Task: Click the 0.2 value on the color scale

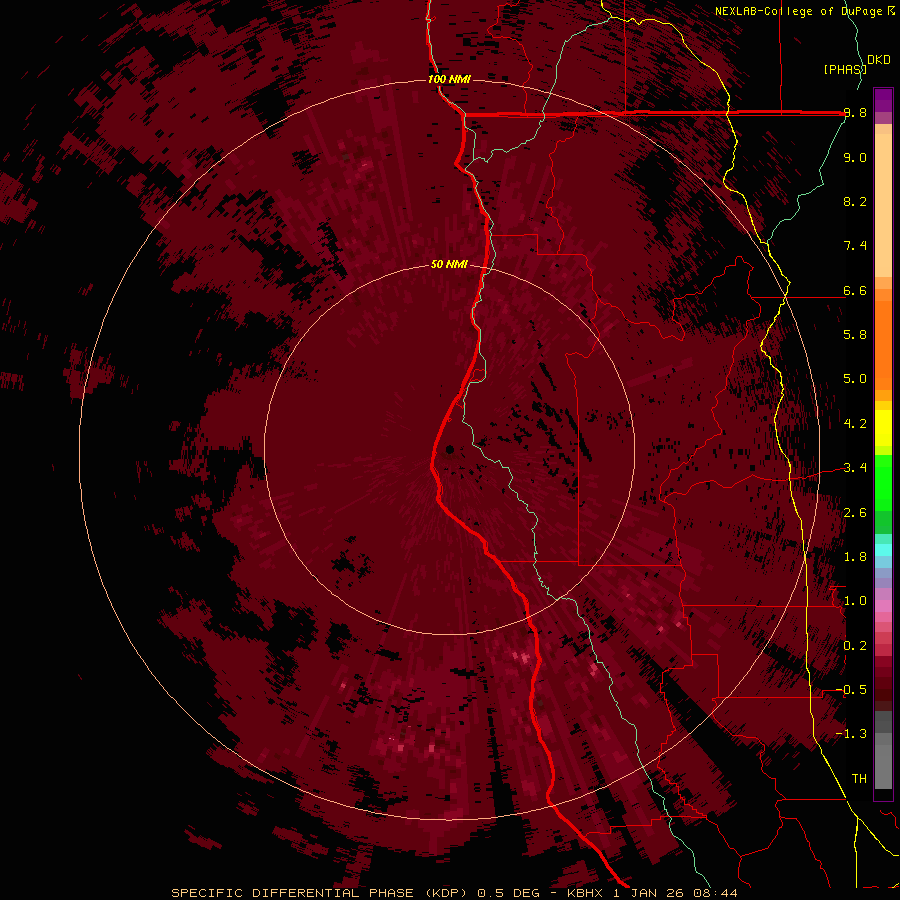Action: pos(855,646)
